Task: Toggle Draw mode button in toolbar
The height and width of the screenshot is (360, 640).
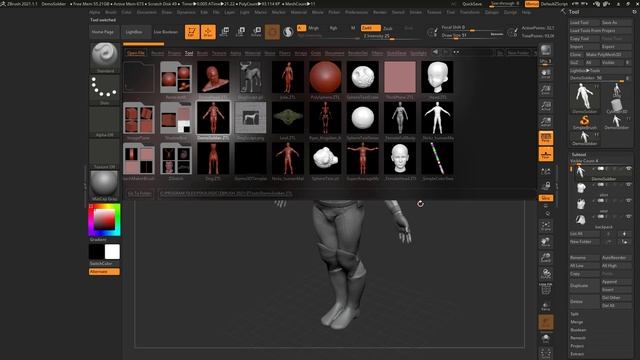Action: click(208, 32)
